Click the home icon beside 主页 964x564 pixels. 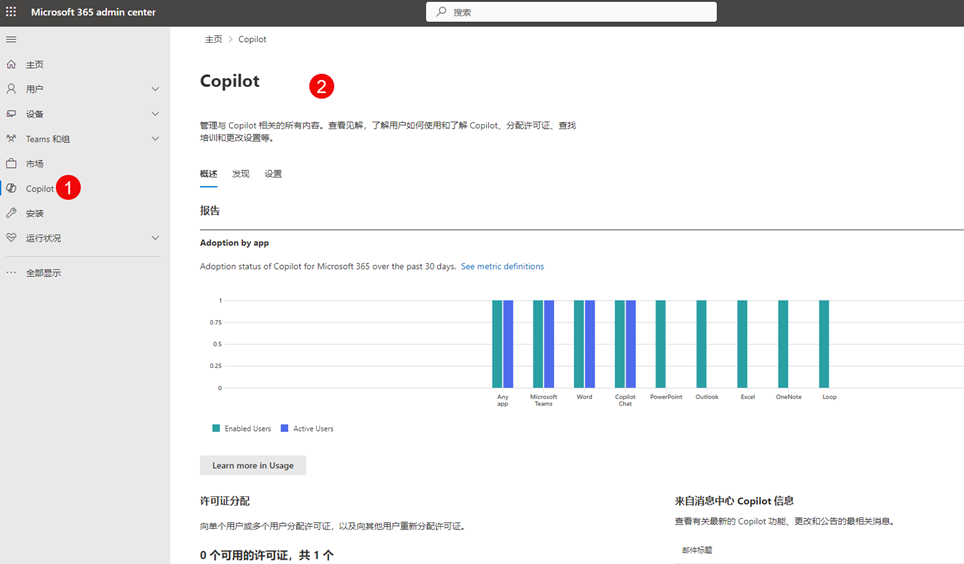(x=11, y=64)
